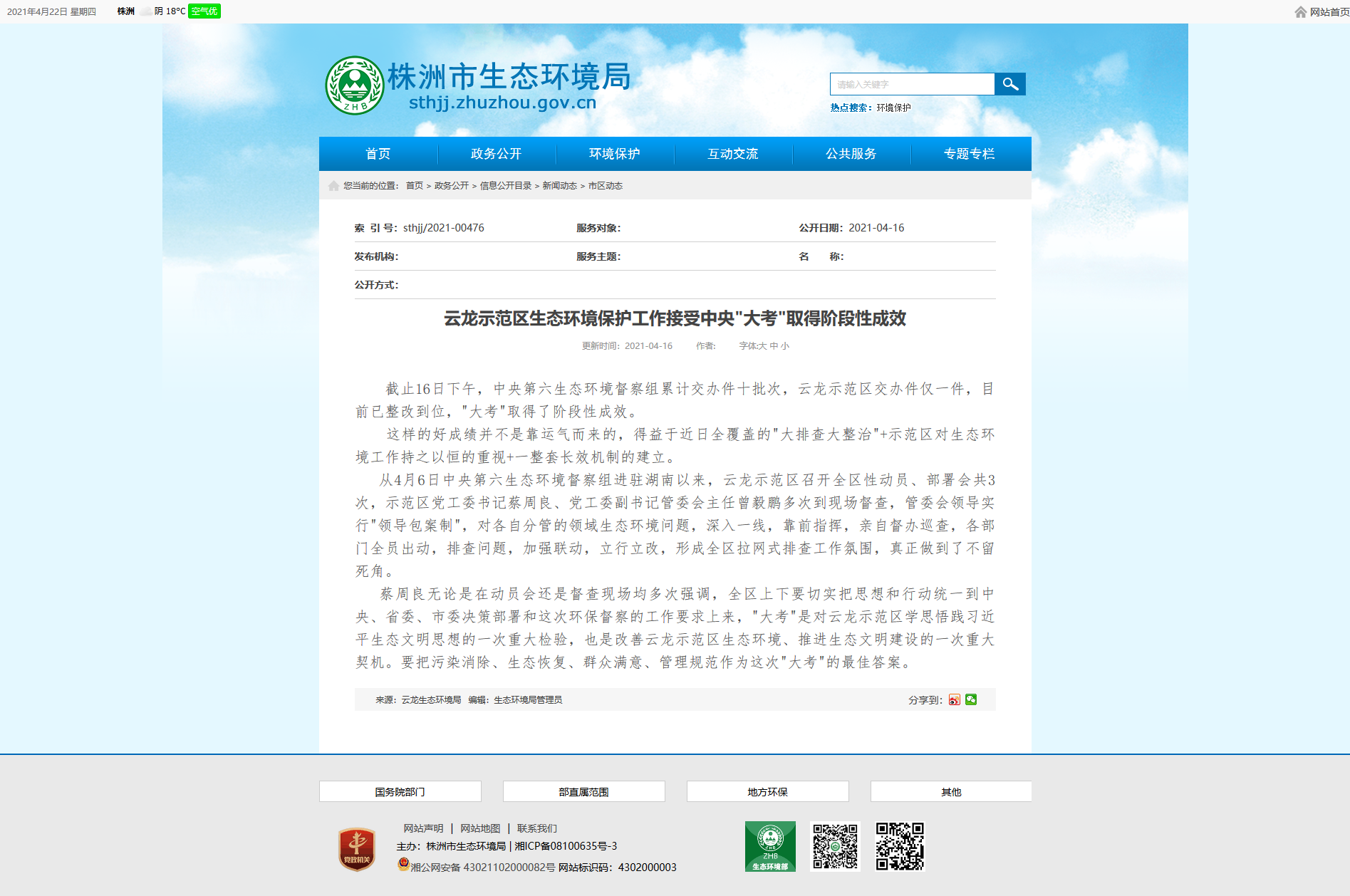Image resolution: width=1350 pixels, height=896 pixels.
Task: Open the green 生态环境部 logo link
Action: (x=770, y=846)
